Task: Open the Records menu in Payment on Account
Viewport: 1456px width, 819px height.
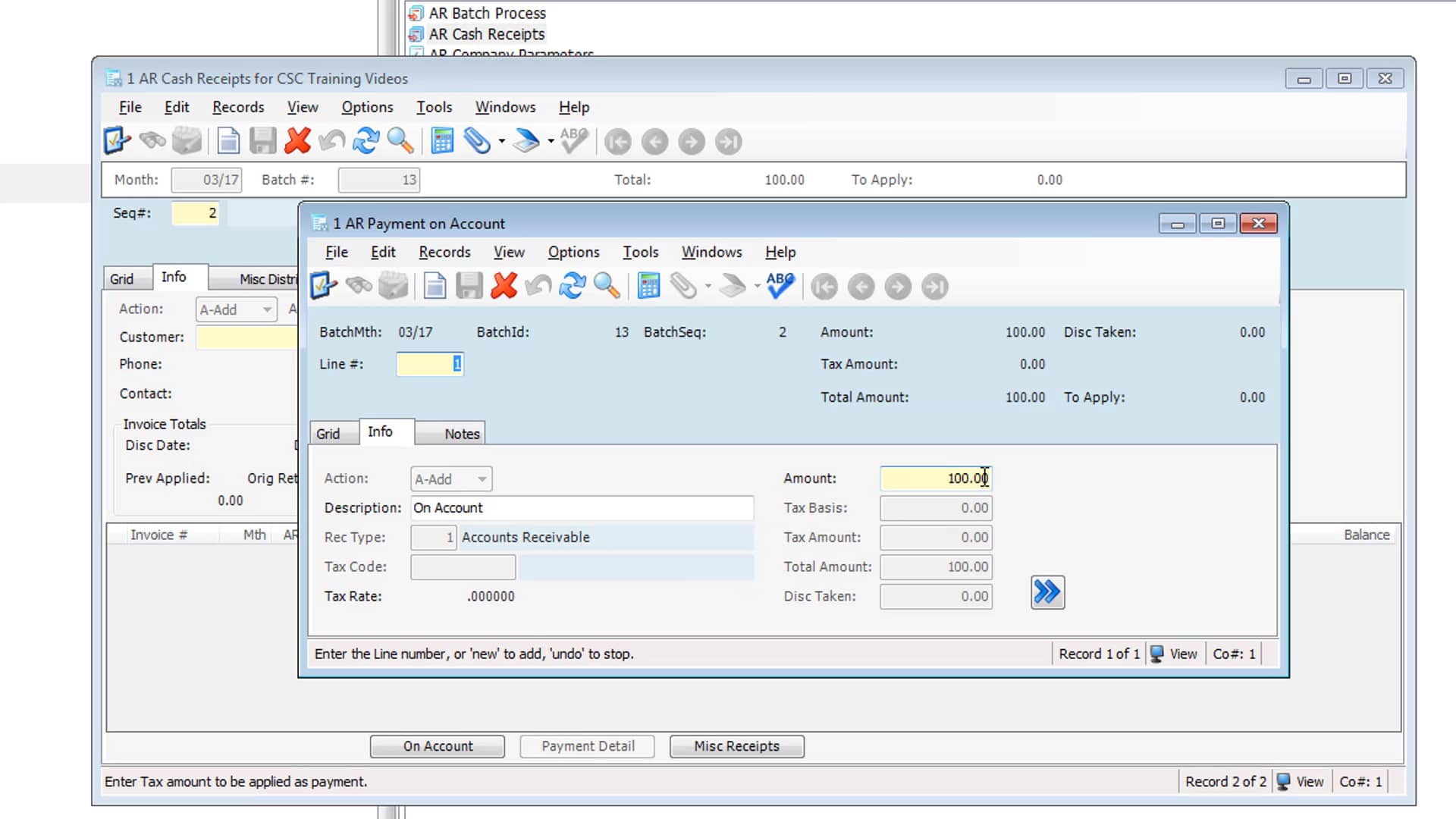Action: click(444, 253)
